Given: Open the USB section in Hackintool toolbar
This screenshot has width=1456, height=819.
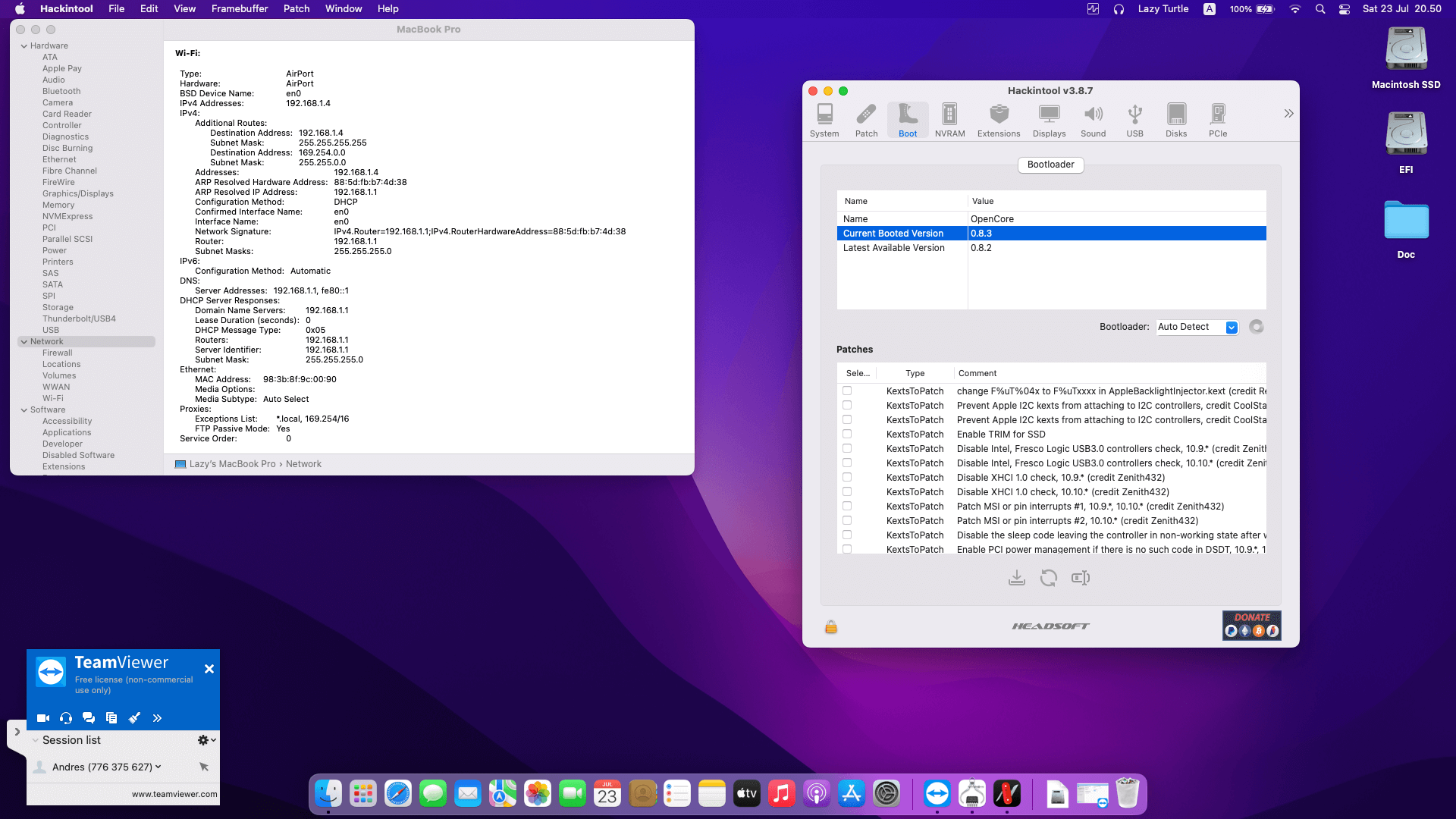Looking at the screenshot, I should click(x=1134, y=121).
